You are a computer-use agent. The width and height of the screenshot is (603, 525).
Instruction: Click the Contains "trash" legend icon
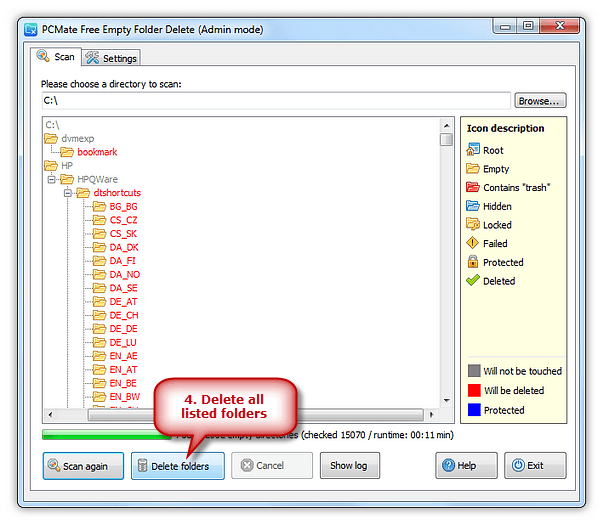[473, 187]
